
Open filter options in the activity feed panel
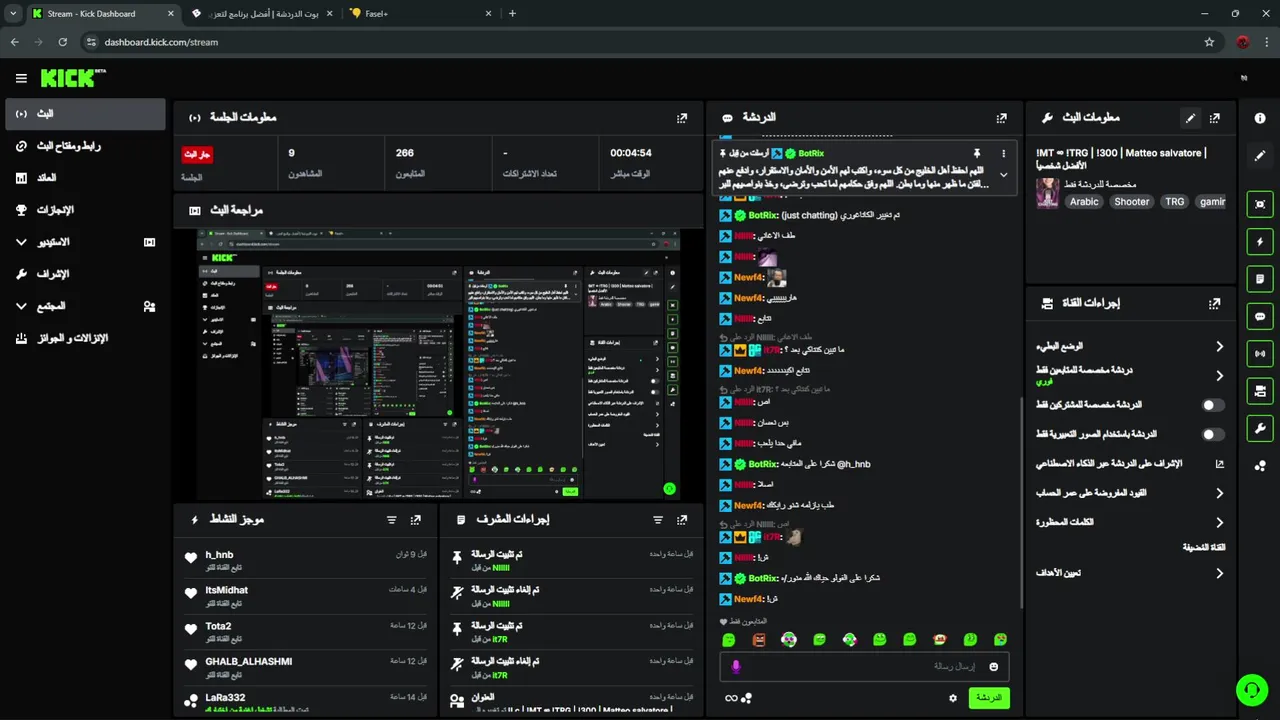[392, 520]
